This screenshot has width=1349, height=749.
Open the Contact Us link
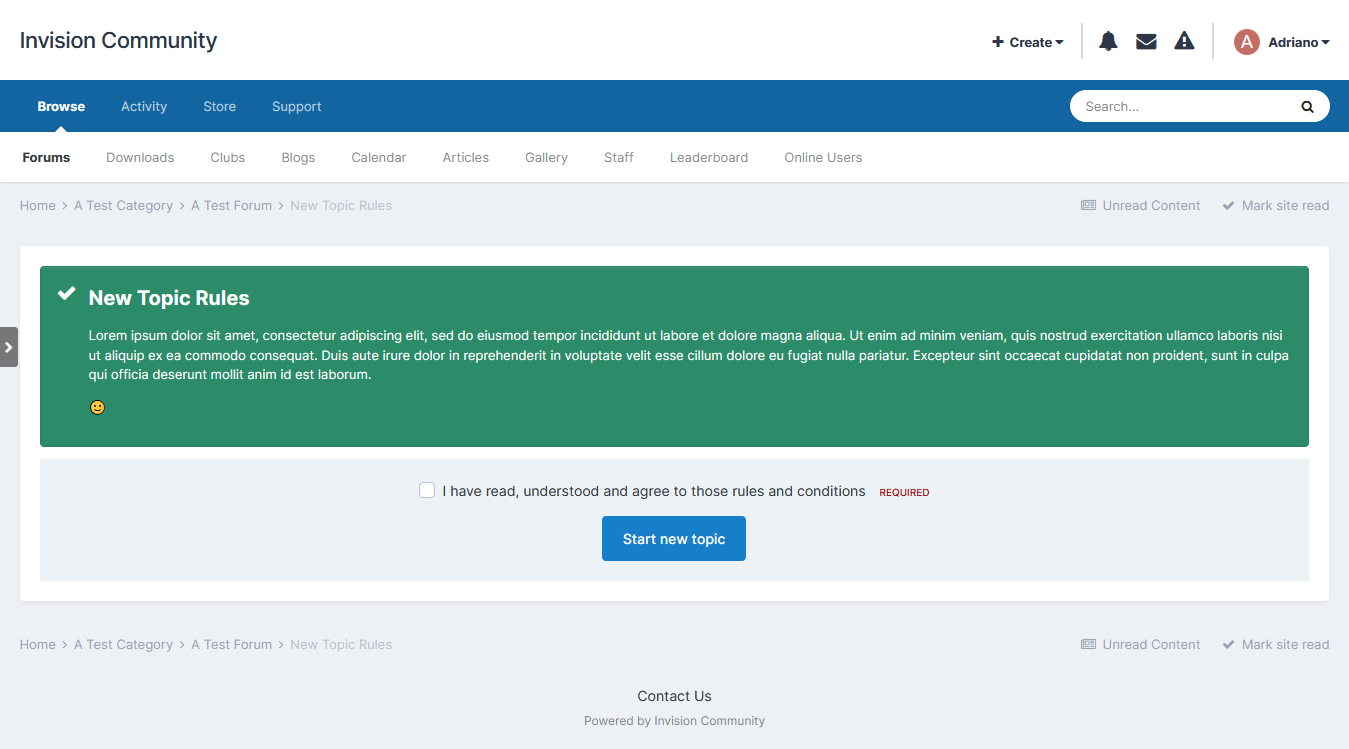(x=674, y=695)
